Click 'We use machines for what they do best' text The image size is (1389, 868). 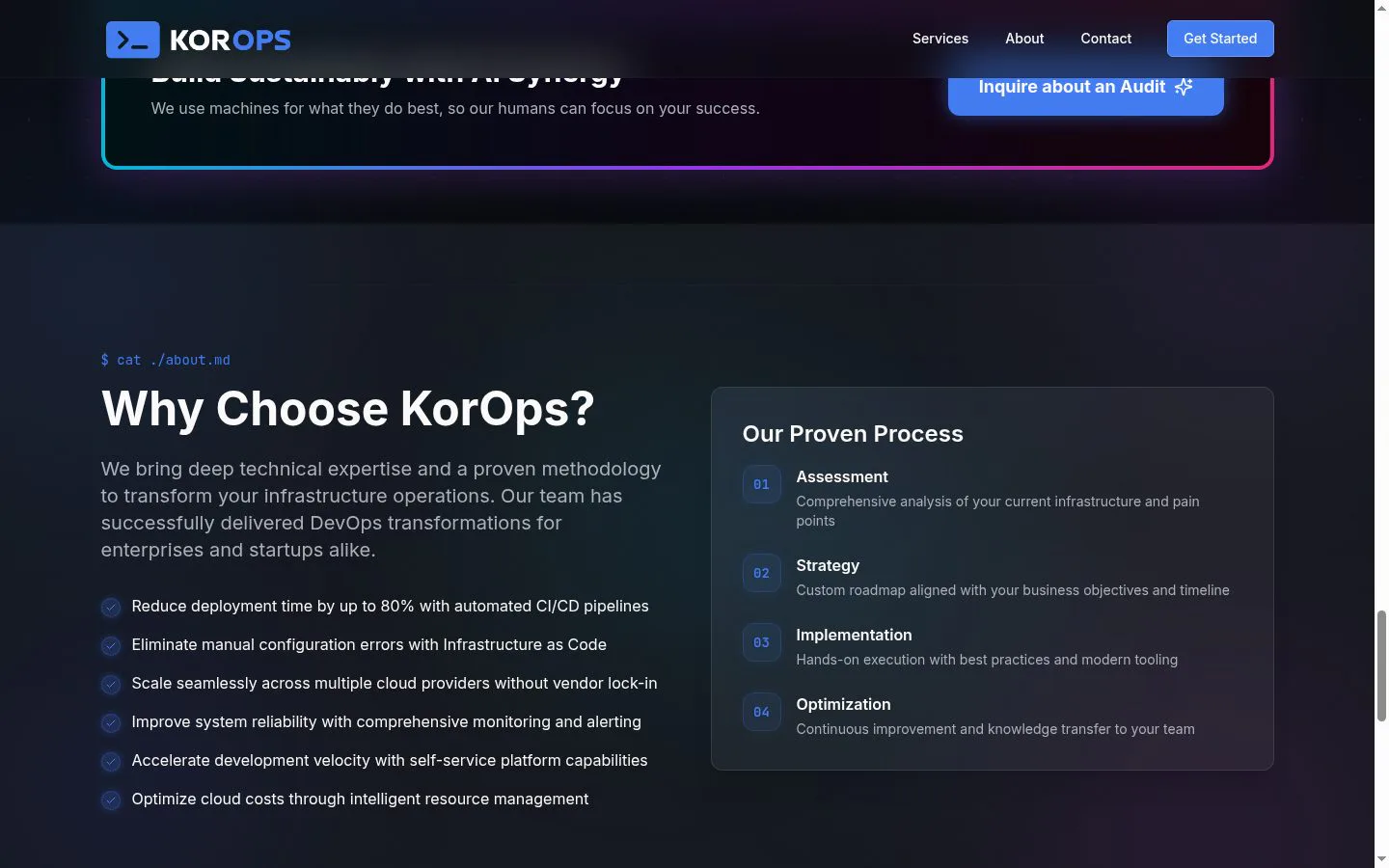click(x=455, y=108)
